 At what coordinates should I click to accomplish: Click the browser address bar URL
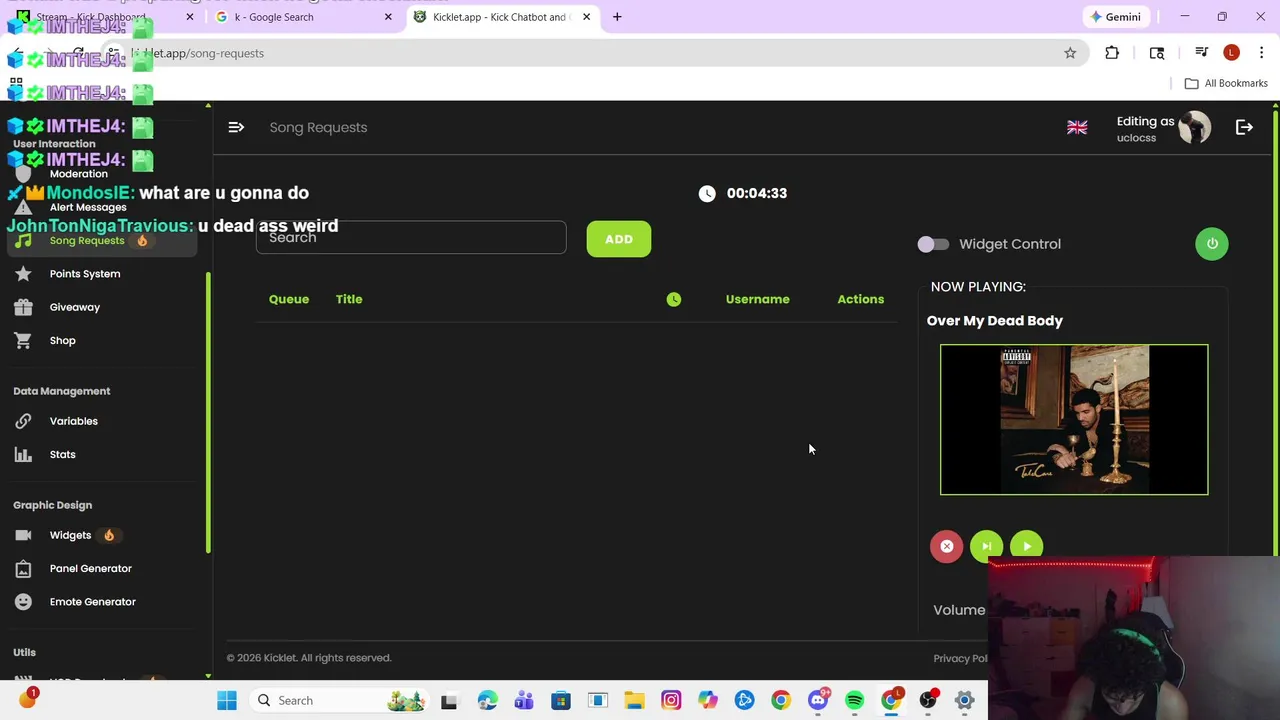(198, 53)
